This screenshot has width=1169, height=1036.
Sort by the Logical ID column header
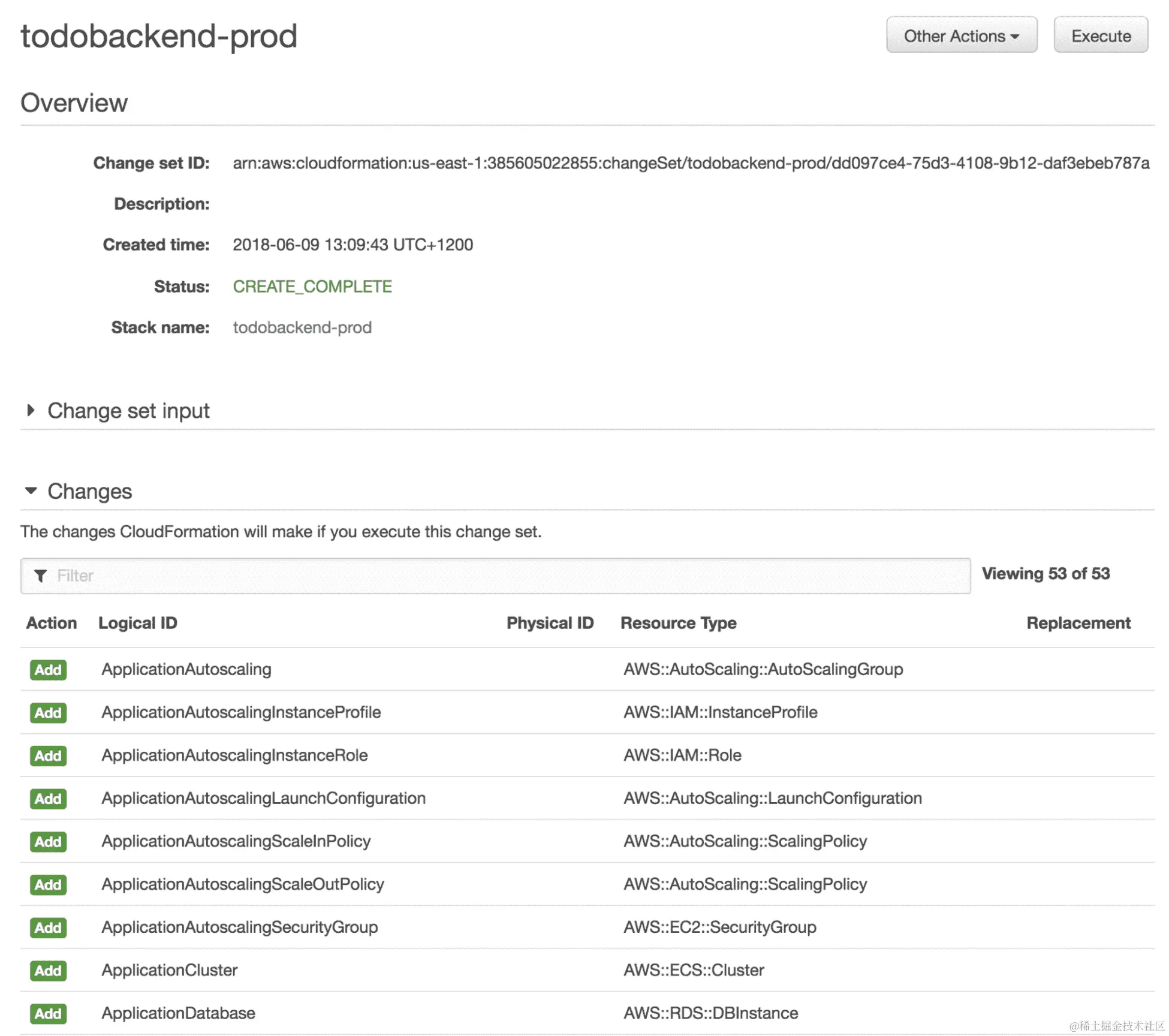pyautogui.click(x=138, y=623)
